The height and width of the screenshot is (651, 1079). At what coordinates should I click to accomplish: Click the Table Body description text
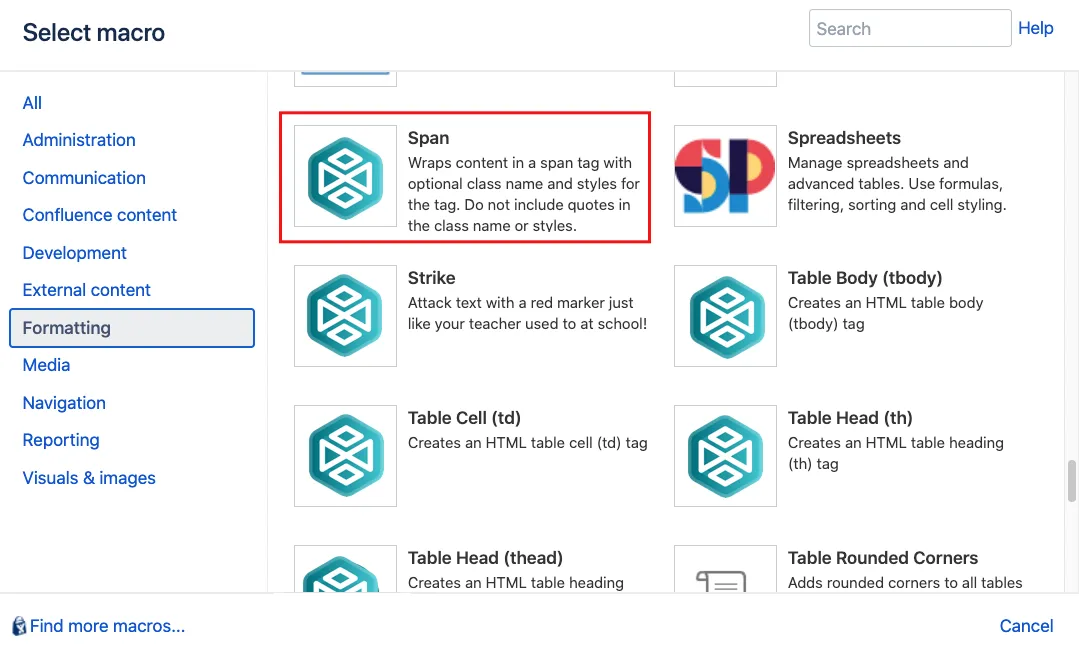coord(886,313)
